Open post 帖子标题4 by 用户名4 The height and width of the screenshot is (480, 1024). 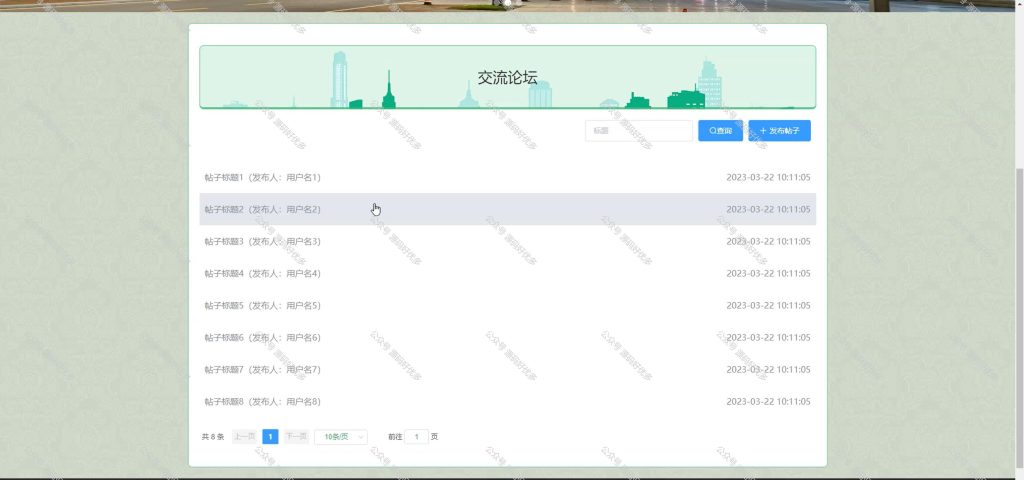tap(507, 273)
